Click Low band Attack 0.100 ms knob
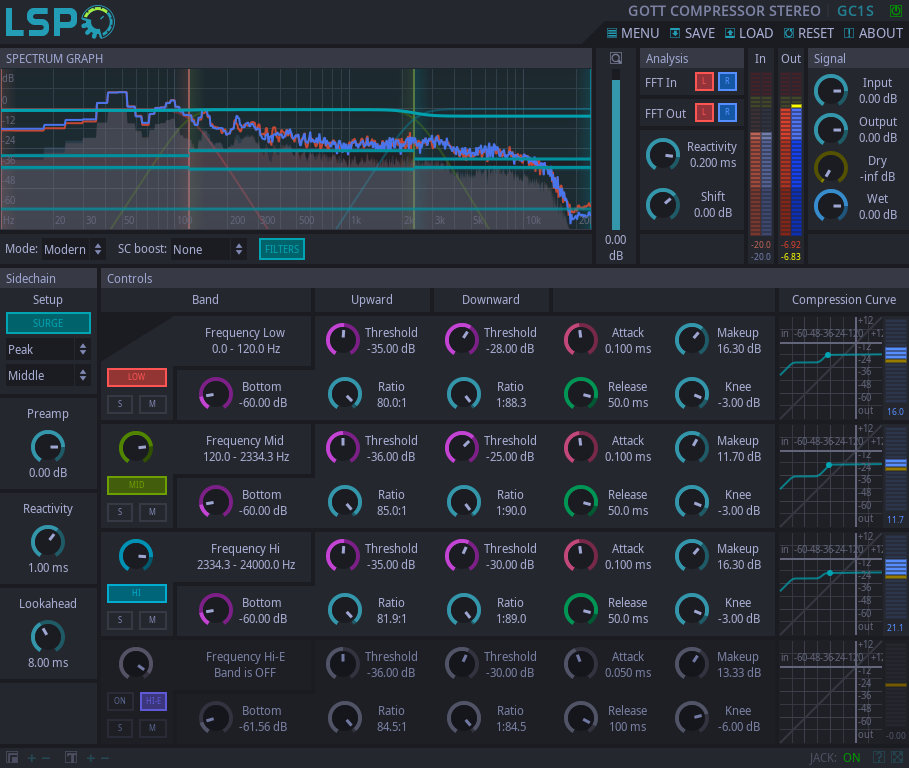Viewport: 909px width, 768px height. [x=580, y=340]
